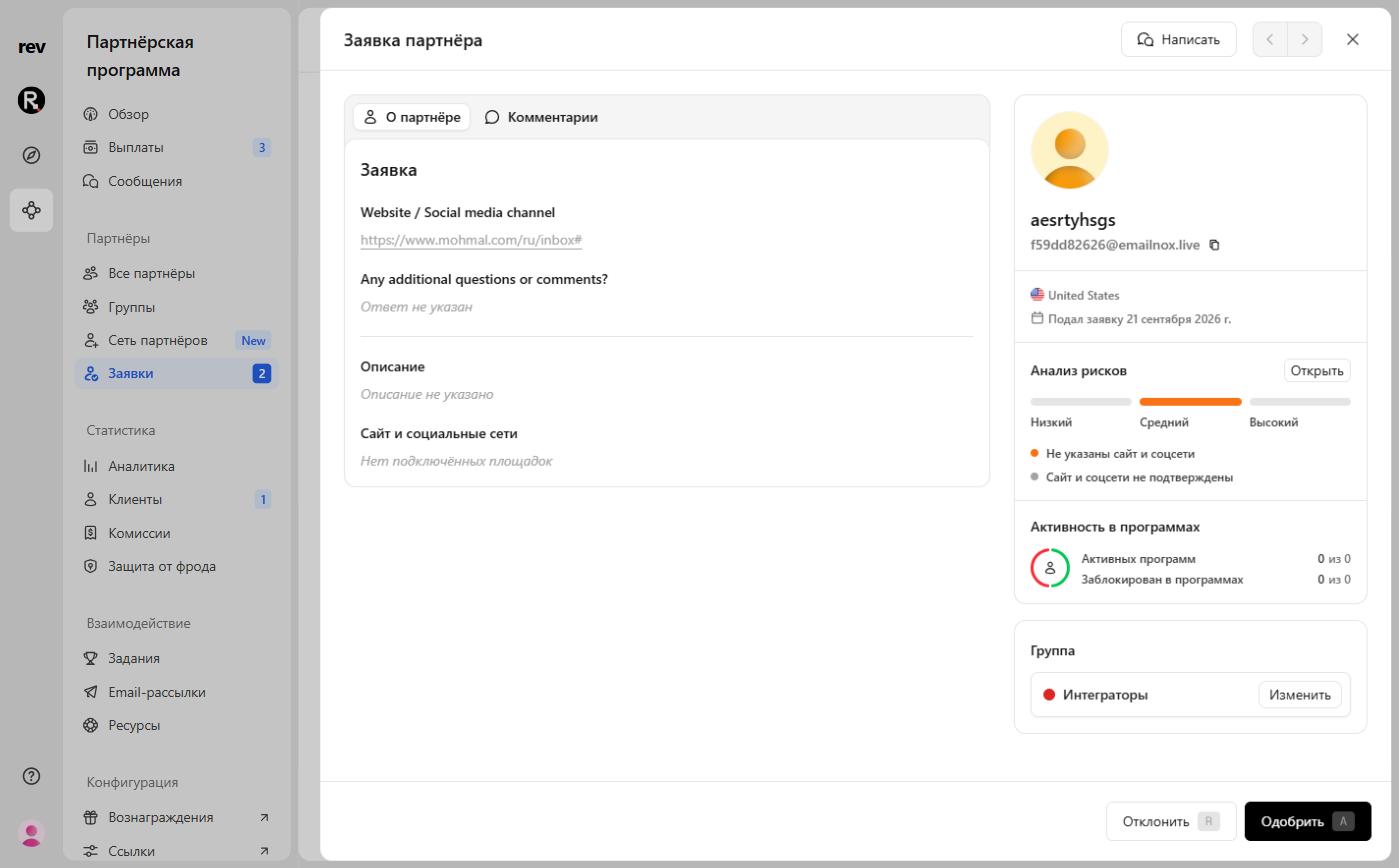
Task: Open Комиссии page
Action: coord(176,533)
